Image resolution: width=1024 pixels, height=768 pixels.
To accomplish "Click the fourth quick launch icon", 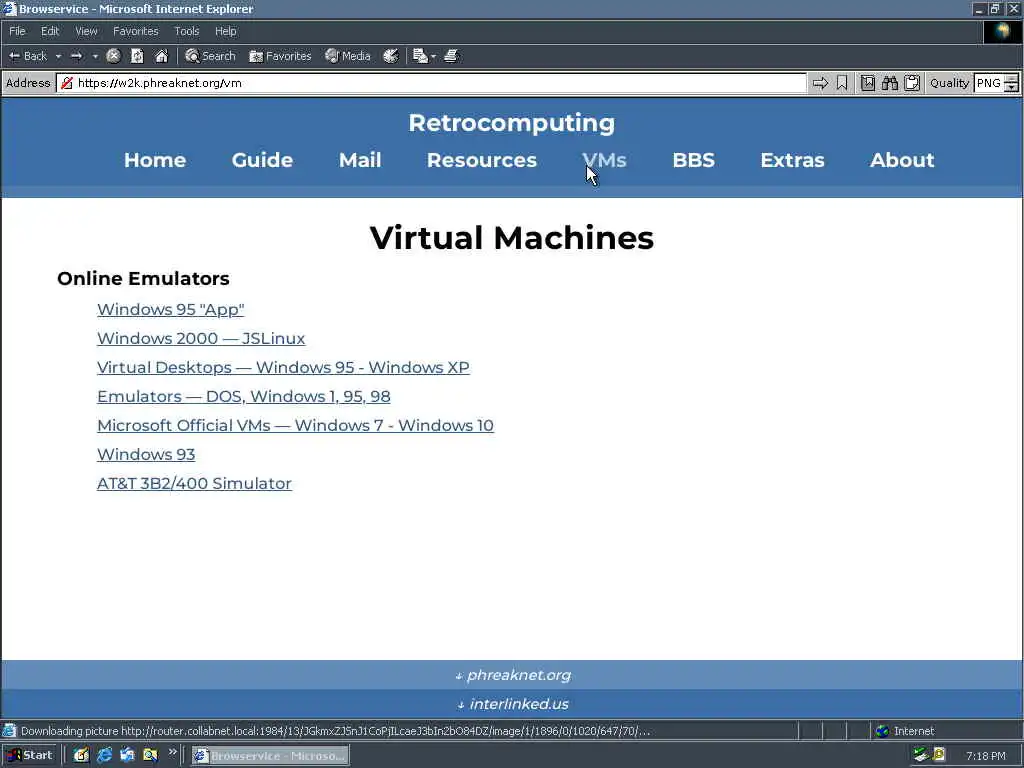I will tap(150, 756).
